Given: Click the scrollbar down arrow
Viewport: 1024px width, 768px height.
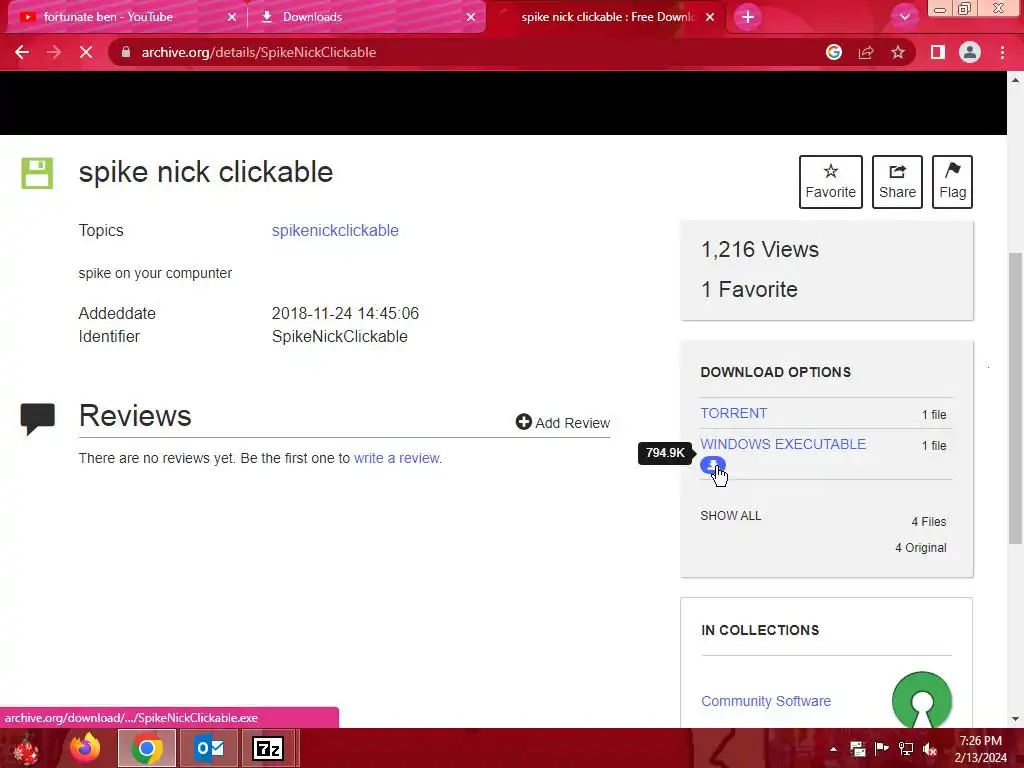Looking at the screenshot, I should click(1015, 719).
